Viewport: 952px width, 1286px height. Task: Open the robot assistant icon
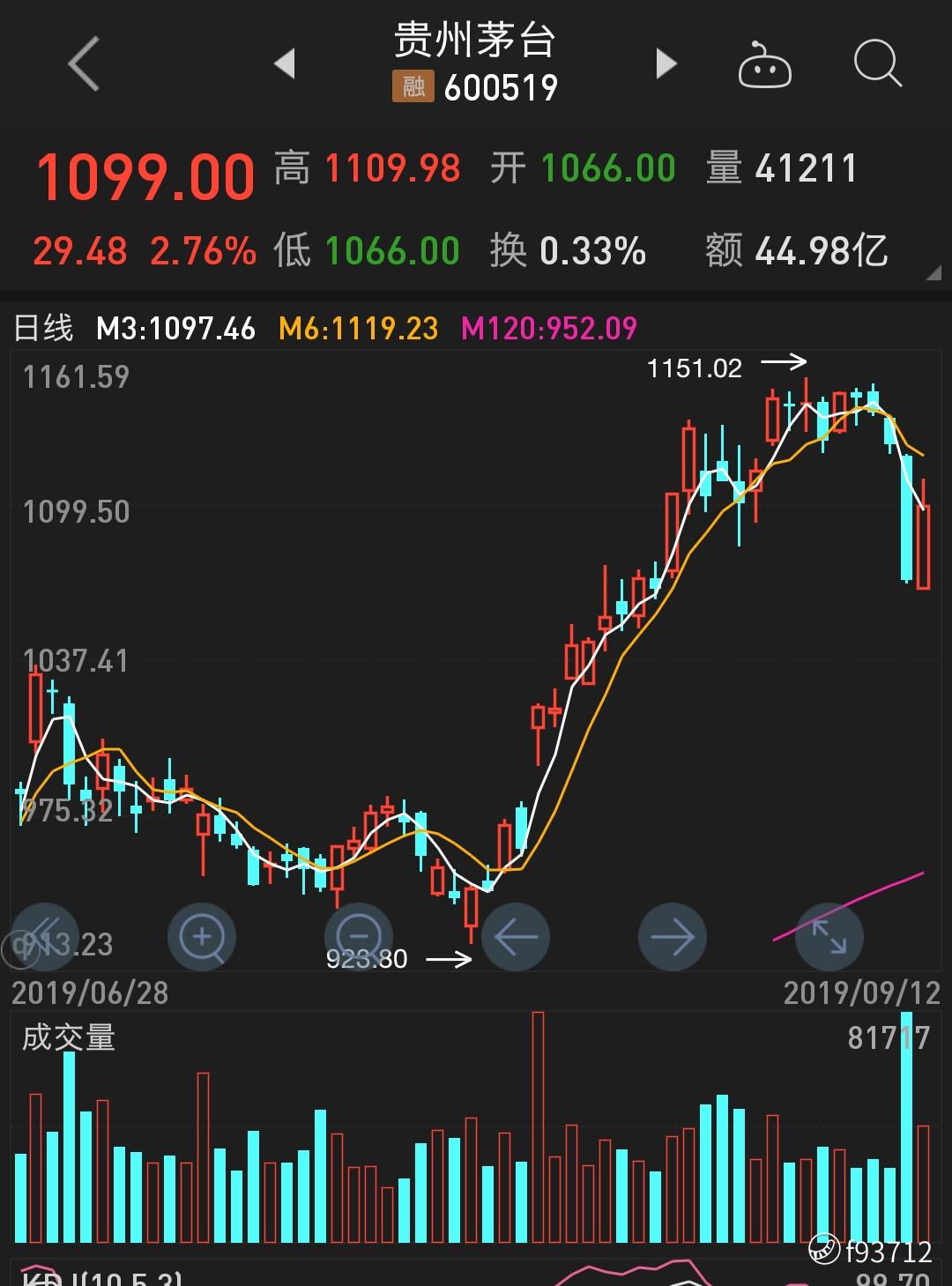[x=764, y=64]
